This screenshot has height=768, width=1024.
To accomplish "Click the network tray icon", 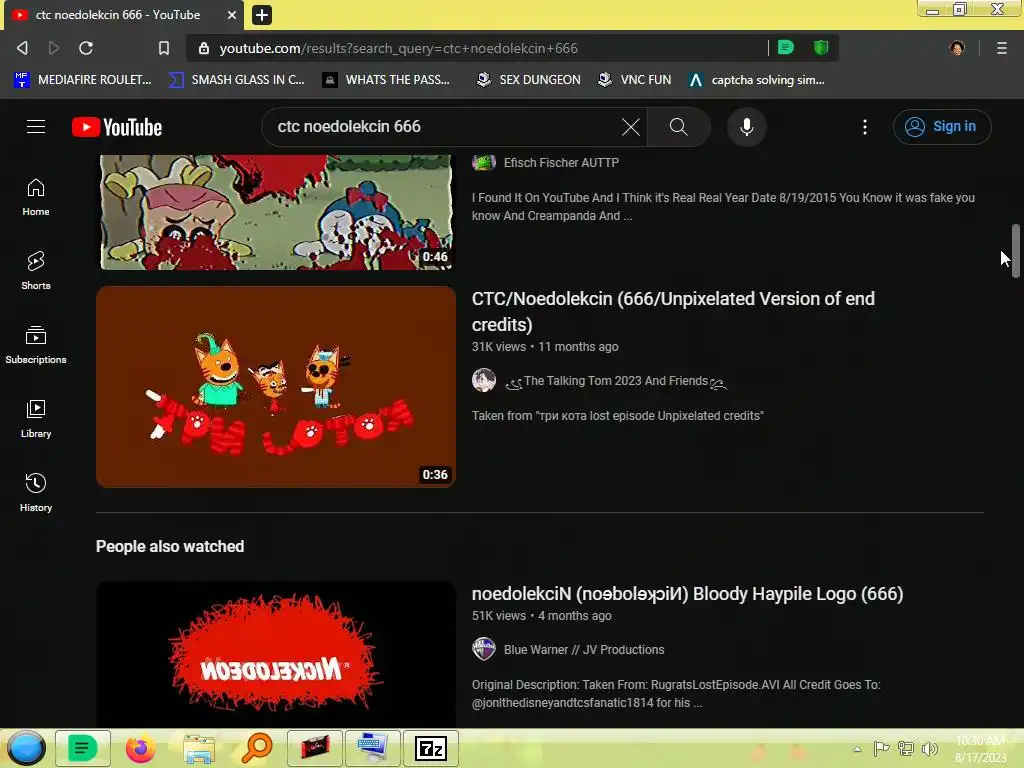I will pyautogui.click(x=906, y=748).
